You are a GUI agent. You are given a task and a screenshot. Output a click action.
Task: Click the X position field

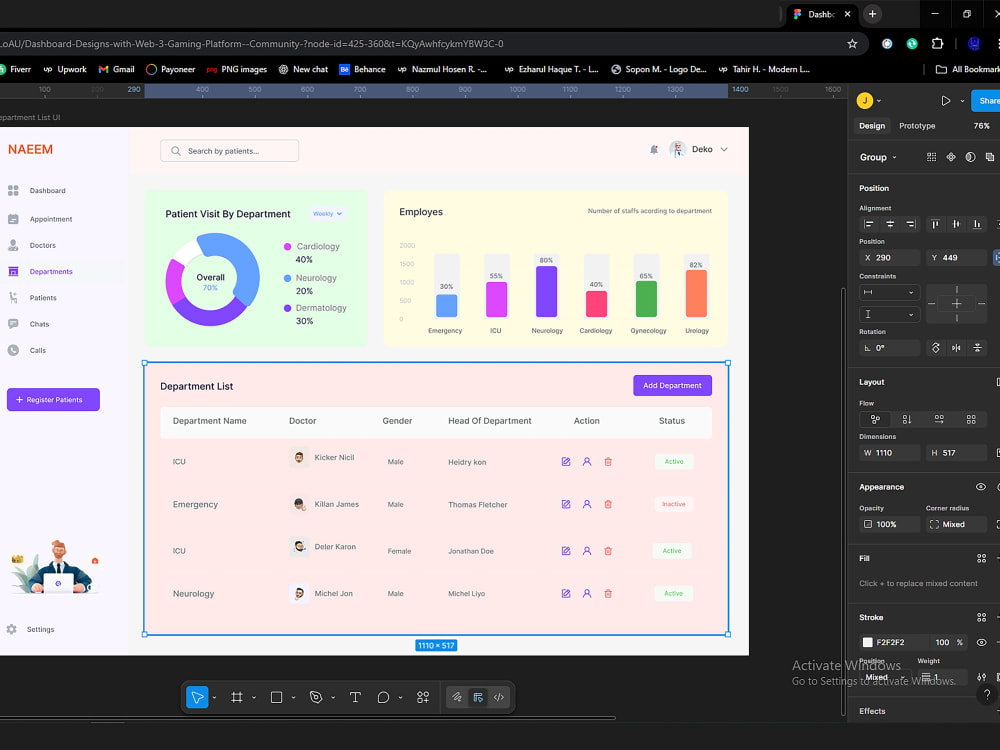tap(890, 258)
